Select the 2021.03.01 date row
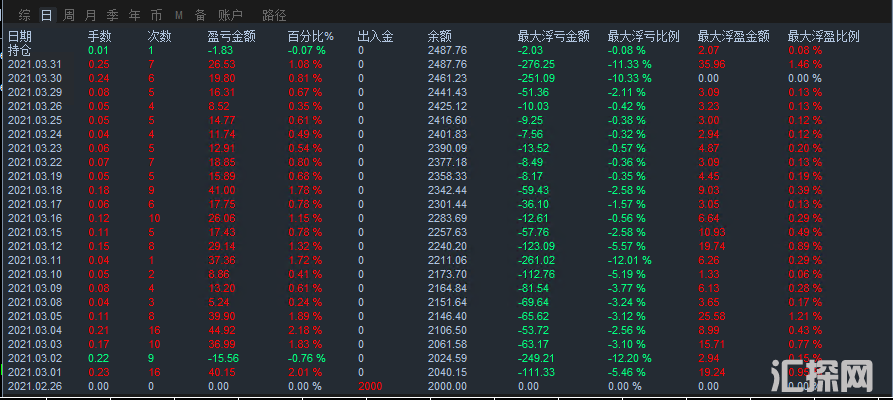893x400 pixels. [x=34, y=372]
